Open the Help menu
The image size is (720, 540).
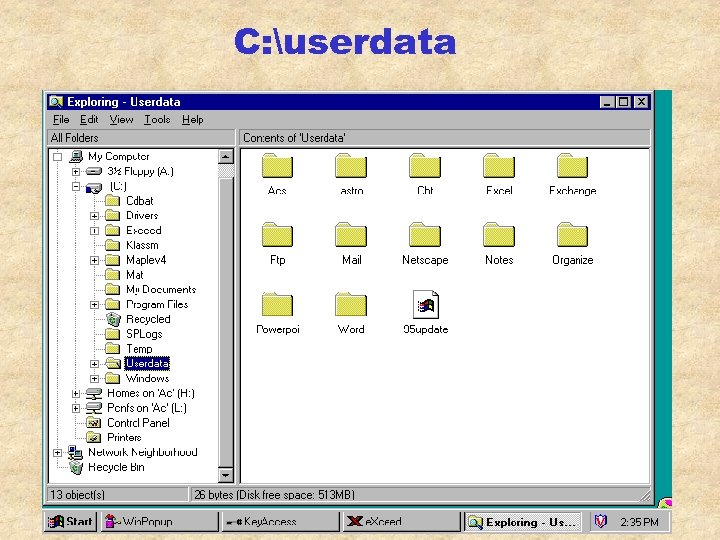tap(192, 120)
